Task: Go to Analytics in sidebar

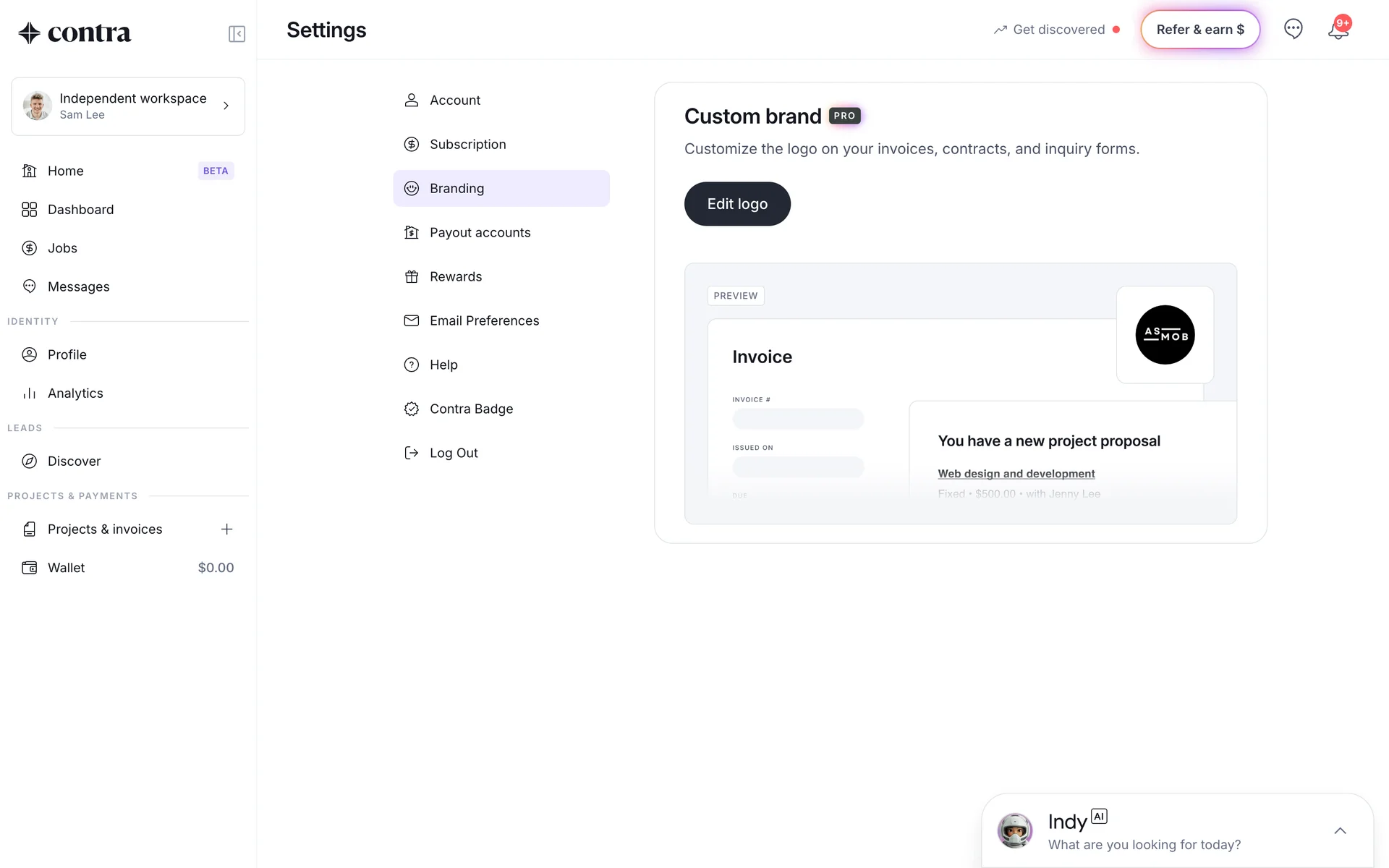Action: (75, 393)
